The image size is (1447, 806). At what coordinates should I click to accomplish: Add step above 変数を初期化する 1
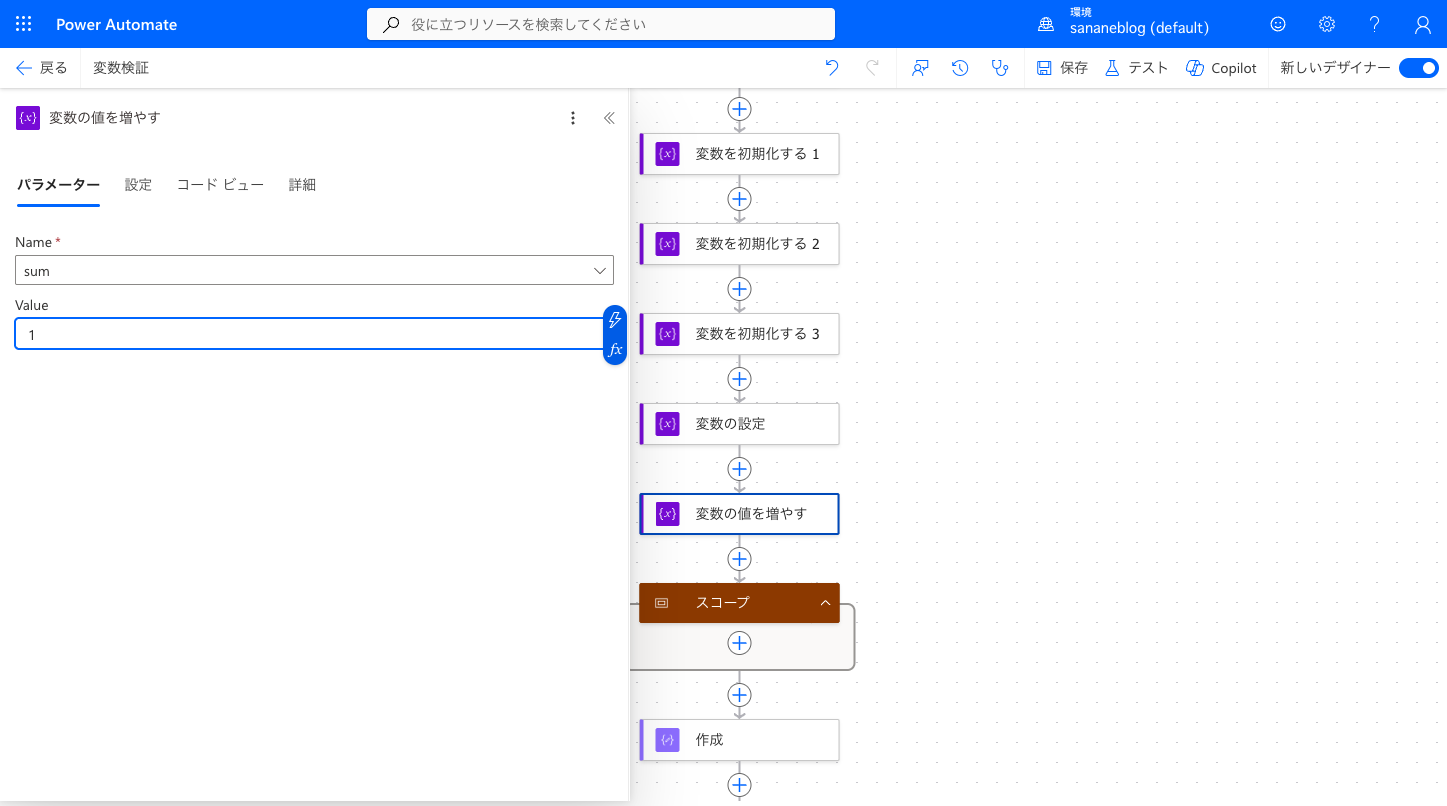tap(739, 108)
